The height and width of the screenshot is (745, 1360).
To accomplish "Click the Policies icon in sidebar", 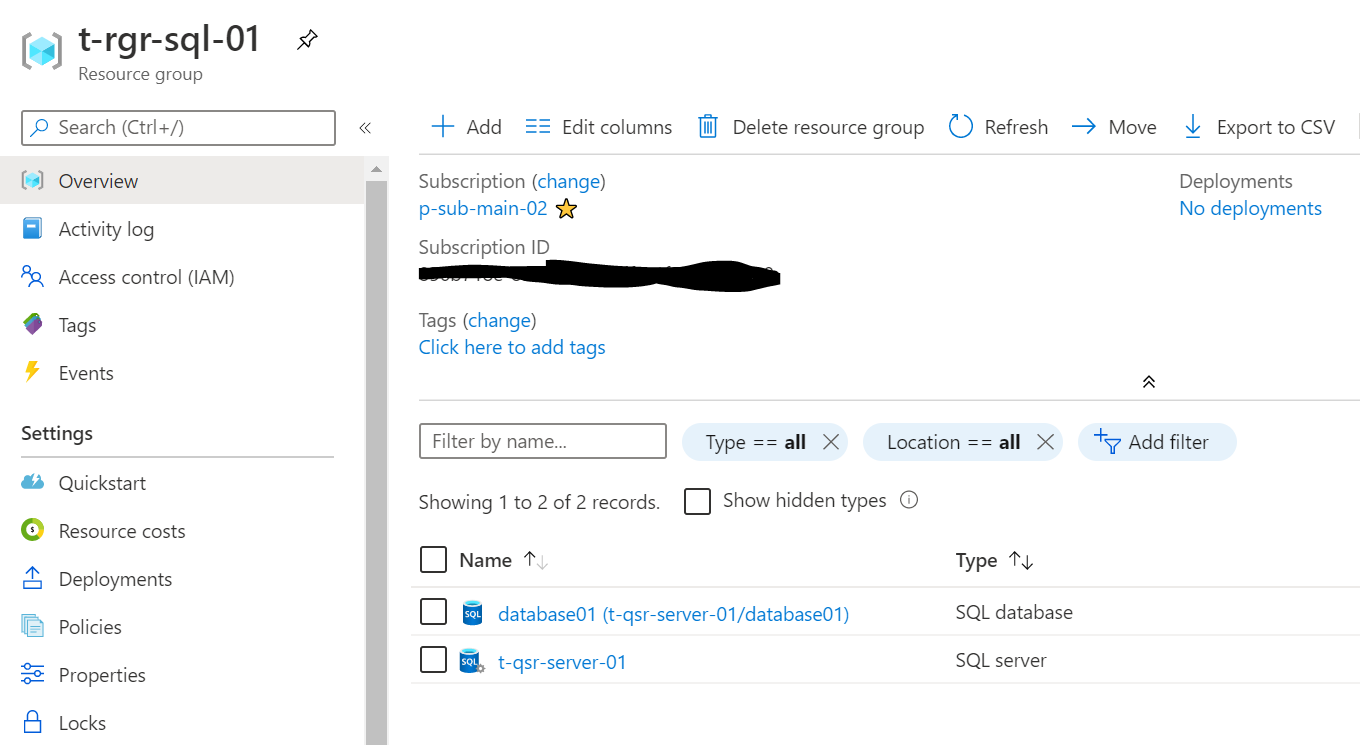I will coord(33,626).
